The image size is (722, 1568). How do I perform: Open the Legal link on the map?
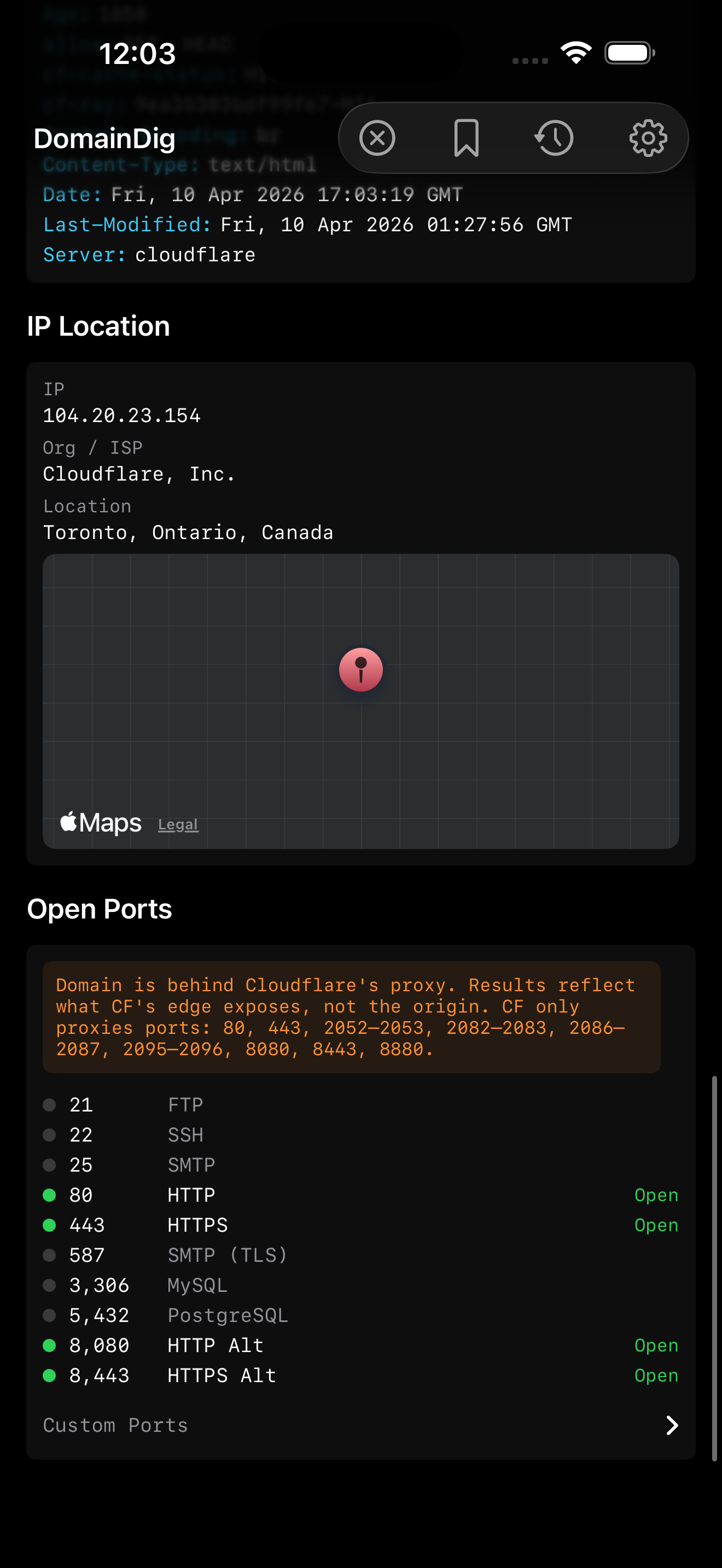[178, 825]
